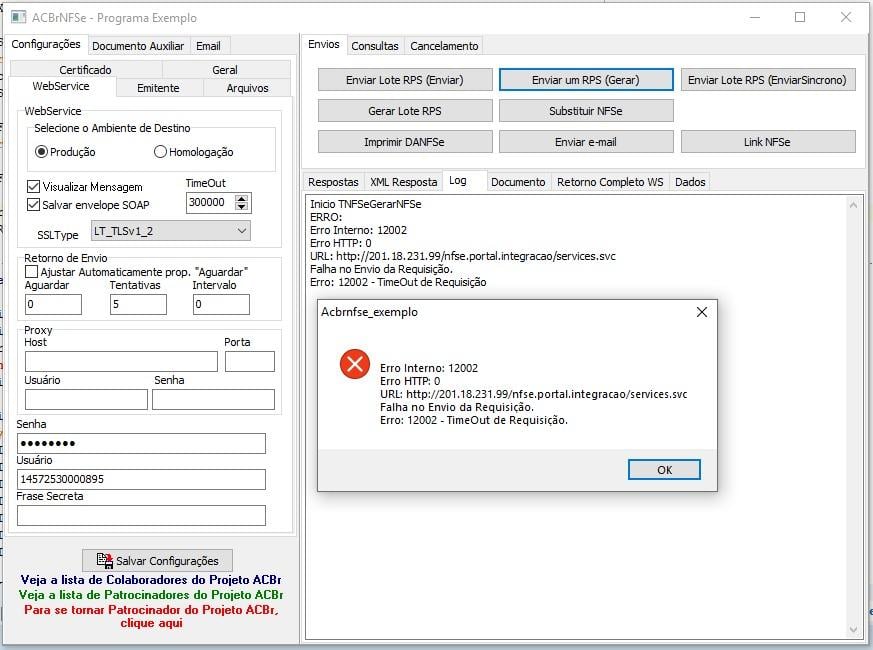Open the Documento results tab

coord(518,182)
